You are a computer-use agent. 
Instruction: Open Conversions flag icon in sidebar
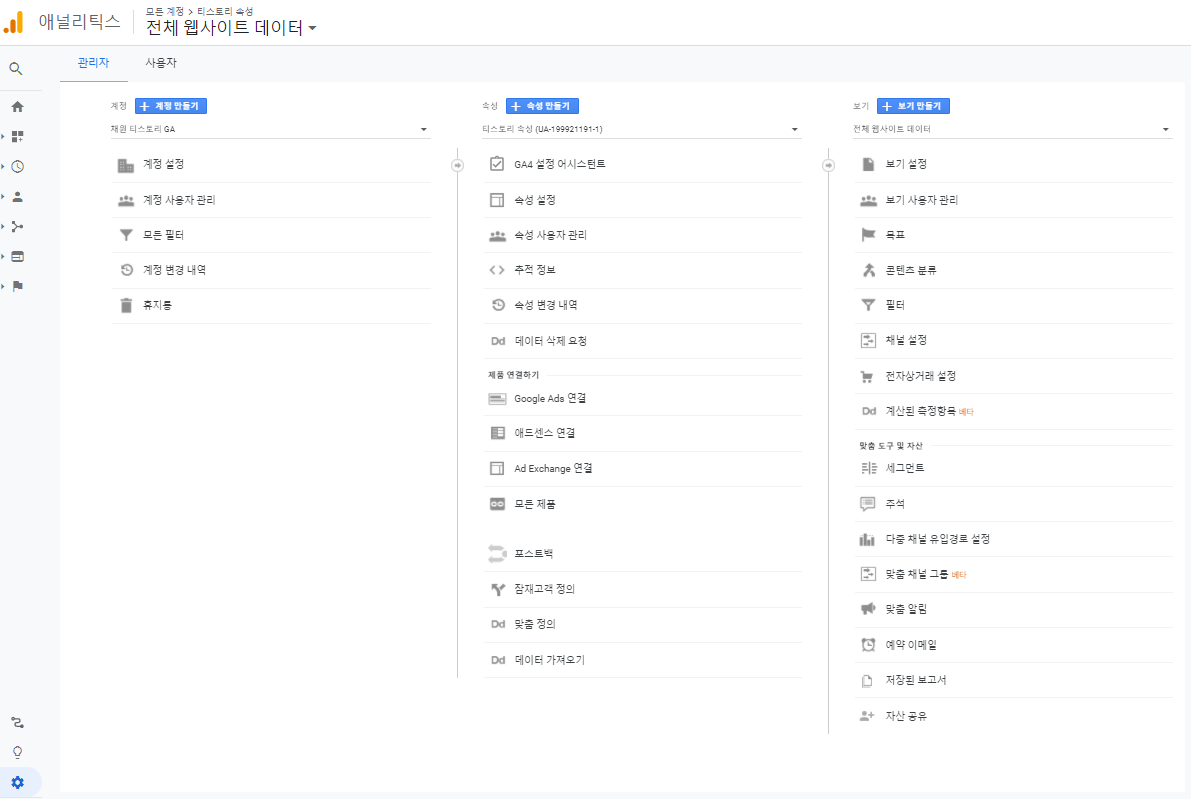pos(17,286)
